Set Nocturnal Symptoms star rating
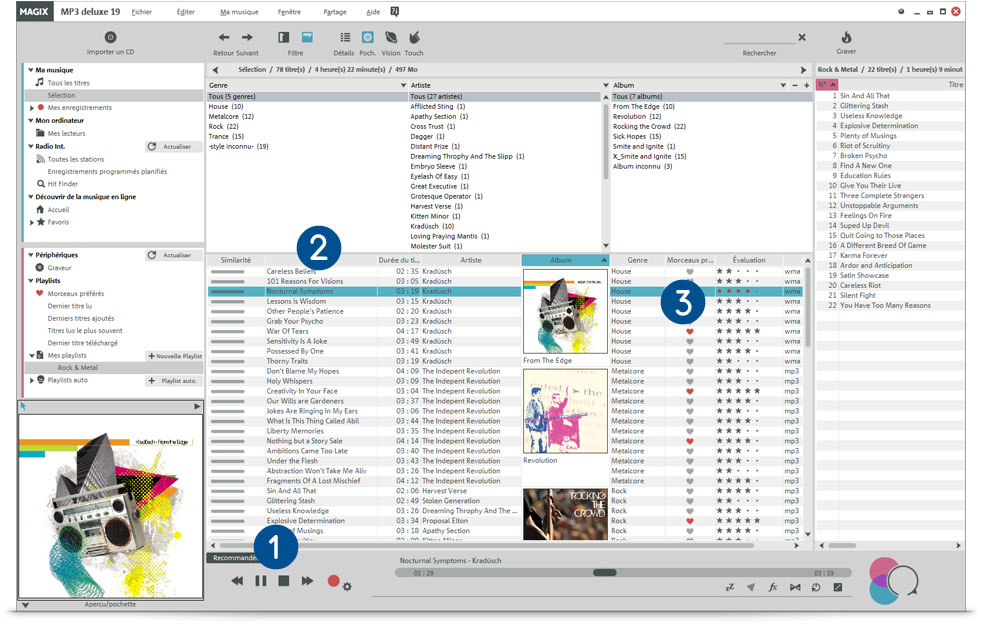982x630 pixels. [737, 291]
